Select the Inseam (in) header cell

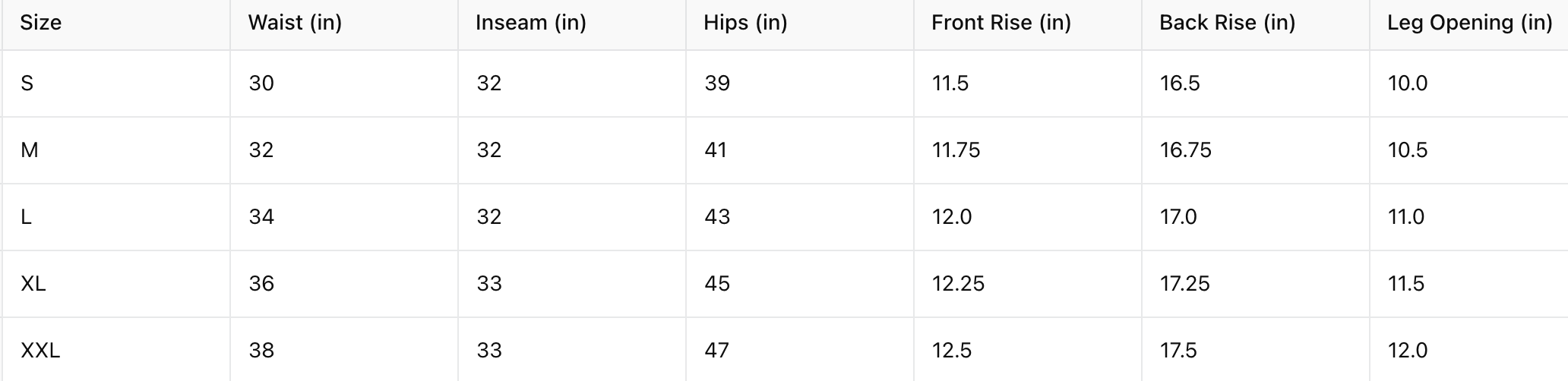530,23
